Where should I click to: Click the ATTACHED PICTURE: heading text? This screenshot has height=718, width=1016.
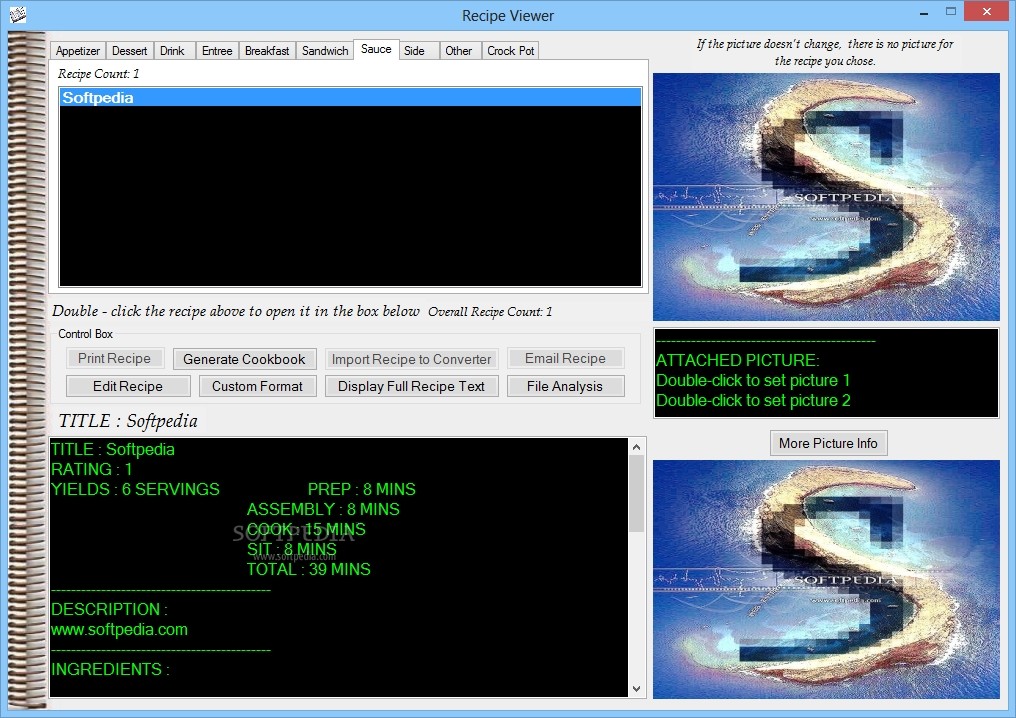(738, 360)
